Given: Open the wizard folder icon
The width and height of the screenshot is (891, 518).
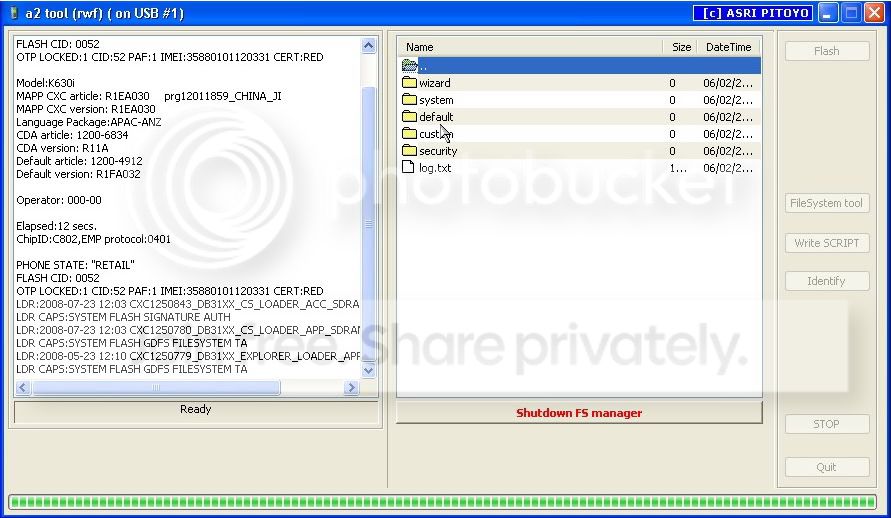Looking at the screenshot, I should click(x=409, y=83).
